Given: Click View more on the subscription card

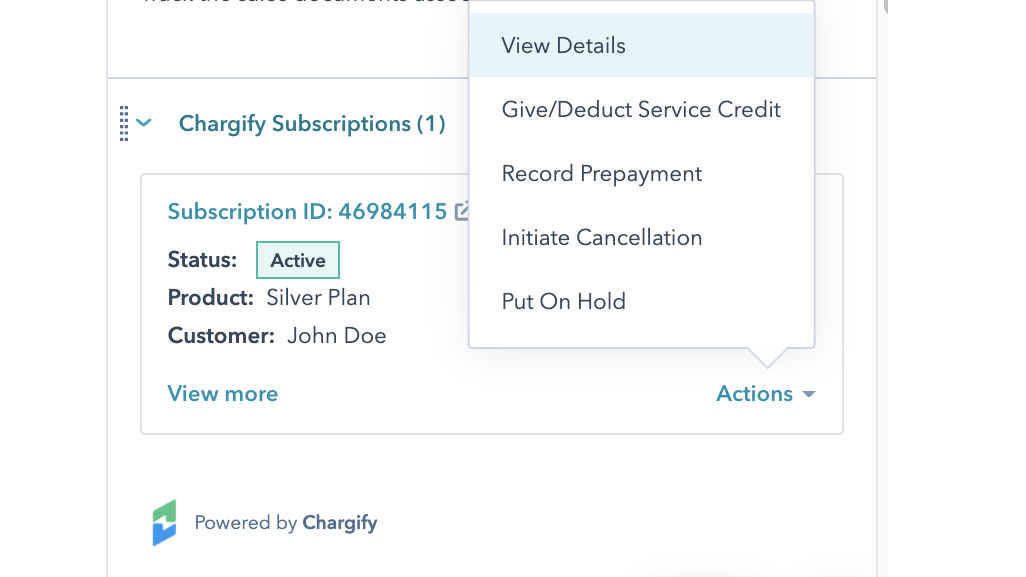Looking at the screenshot, I should [223, 393].
